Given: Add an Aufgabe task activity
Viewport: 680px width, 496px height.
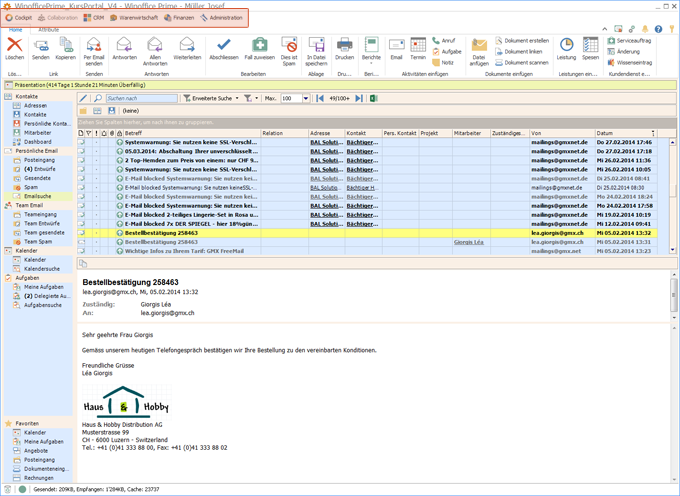Looking at the screenshot, I should 447,51.
